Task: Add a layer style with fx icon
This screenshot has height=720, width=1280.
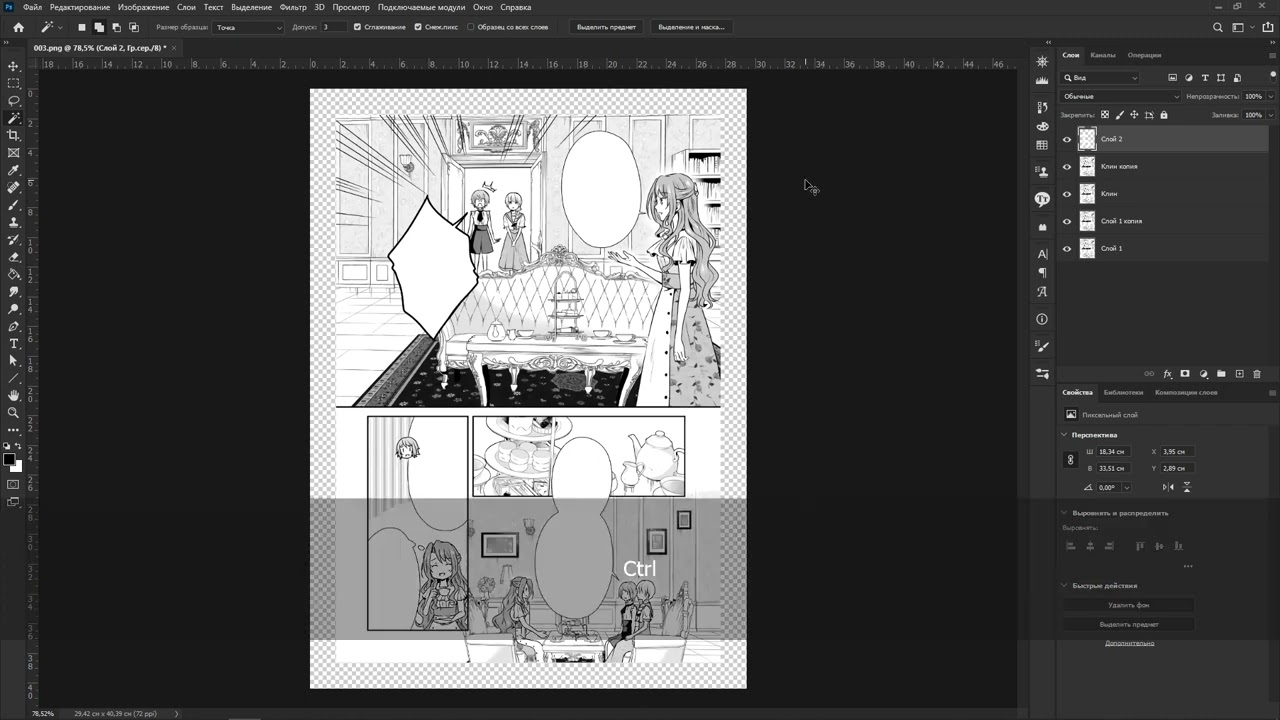Action: (1167, 374)
